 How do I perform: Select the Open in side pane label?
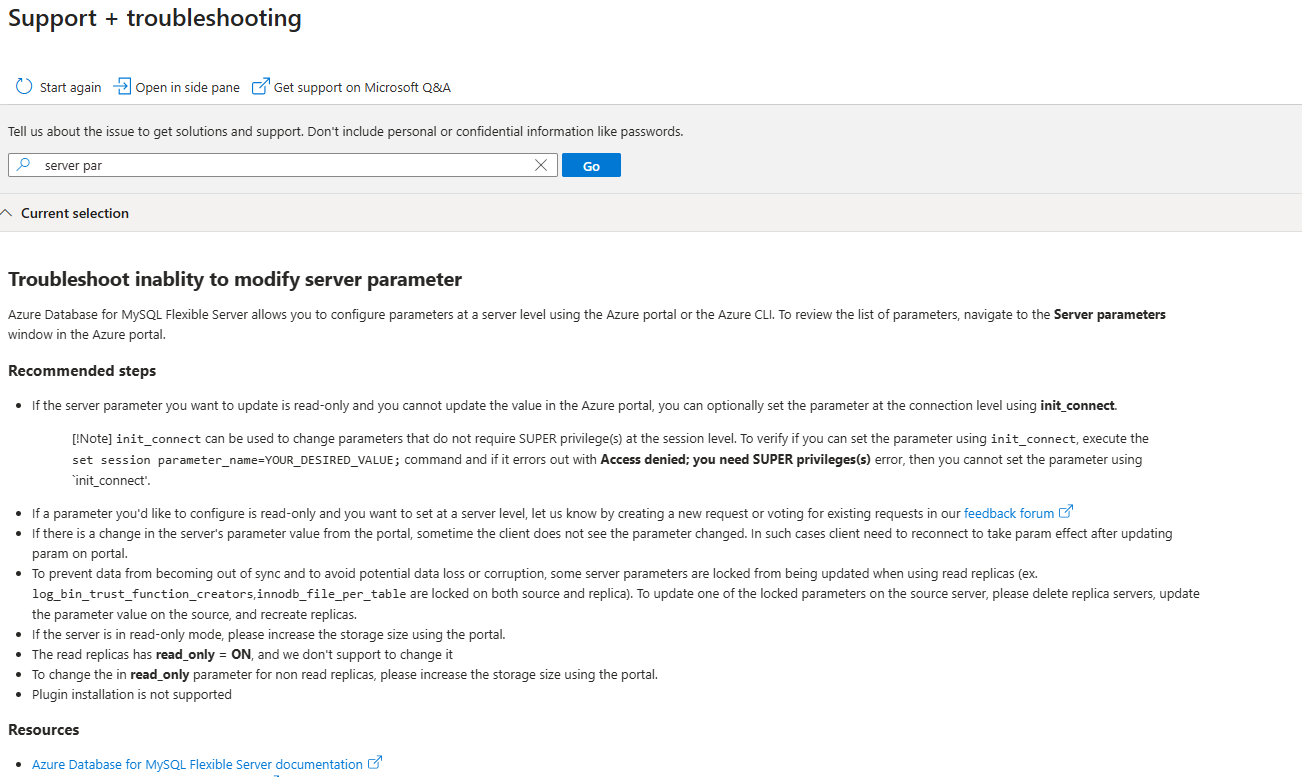click(187, 87)
